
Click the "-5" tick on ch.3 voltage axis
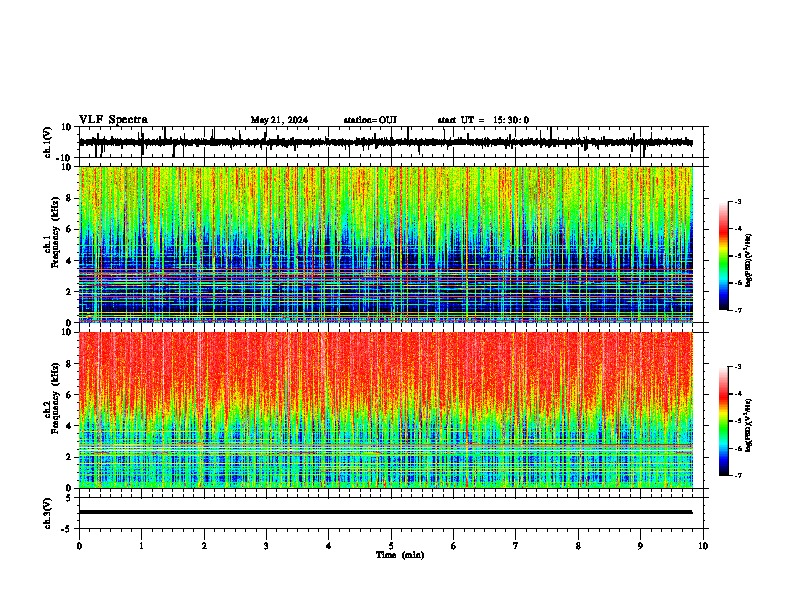tap(67, 529)
